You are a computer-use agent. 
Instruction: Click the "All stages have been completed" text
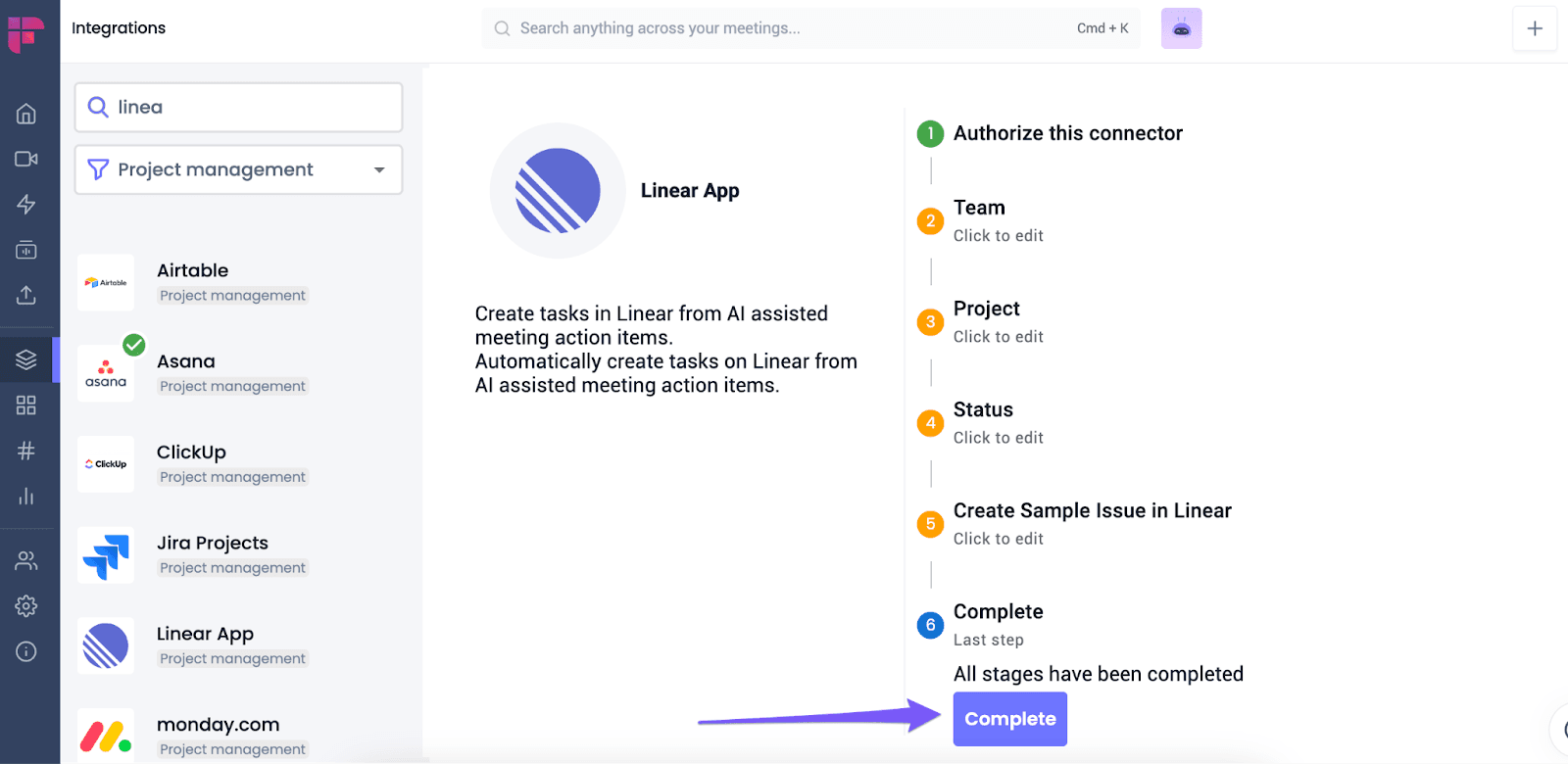1099,674
